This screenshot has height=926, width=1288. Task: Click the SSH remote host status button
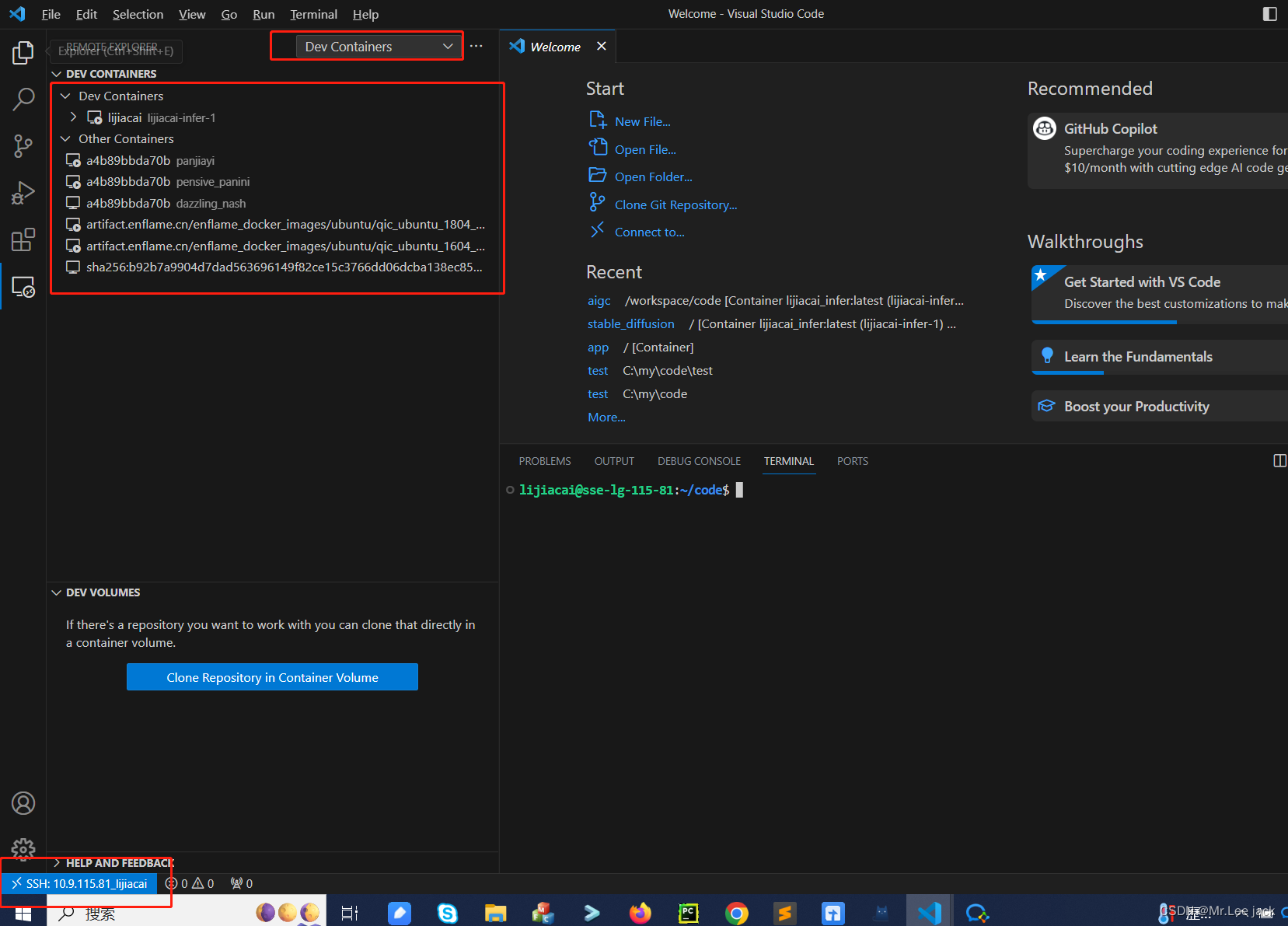79,883
